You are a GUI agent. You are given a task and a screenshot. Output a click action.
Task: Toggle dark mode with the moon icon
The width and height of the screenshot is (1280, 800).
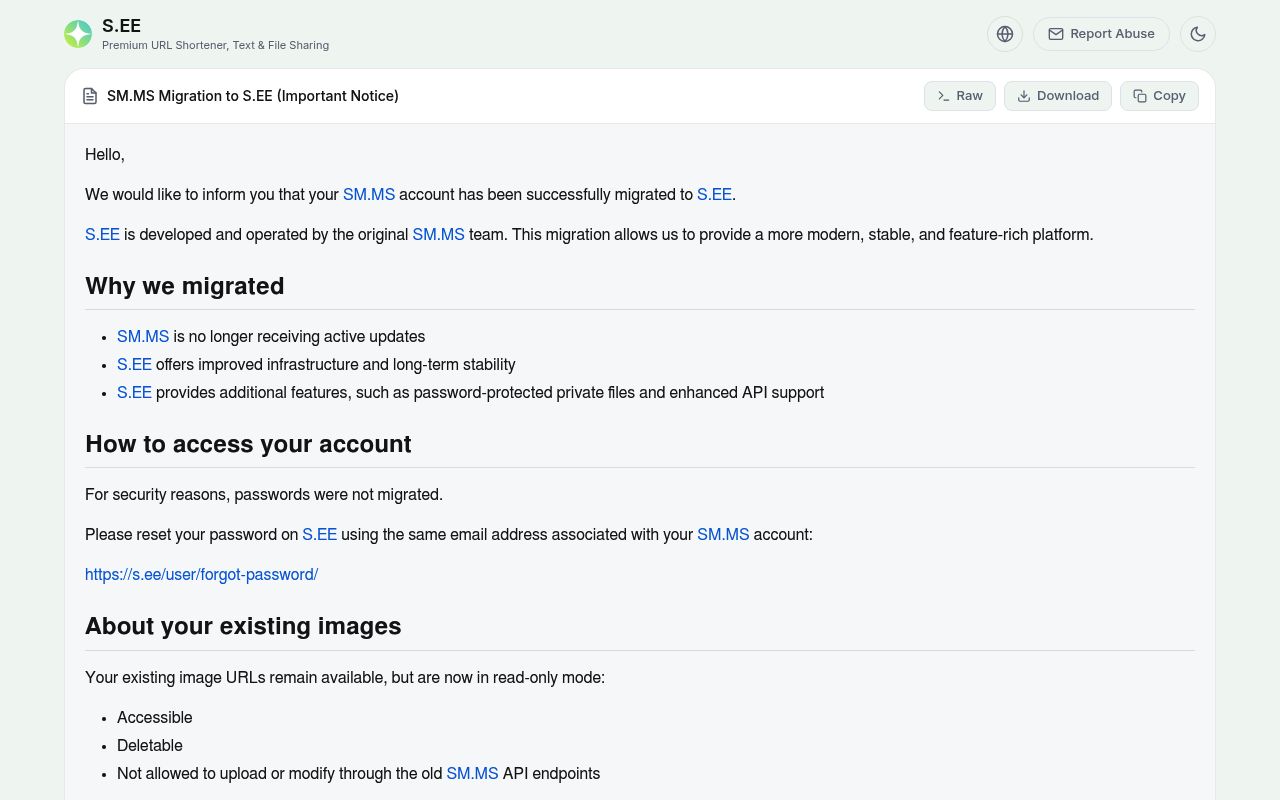pos(1198,34)
